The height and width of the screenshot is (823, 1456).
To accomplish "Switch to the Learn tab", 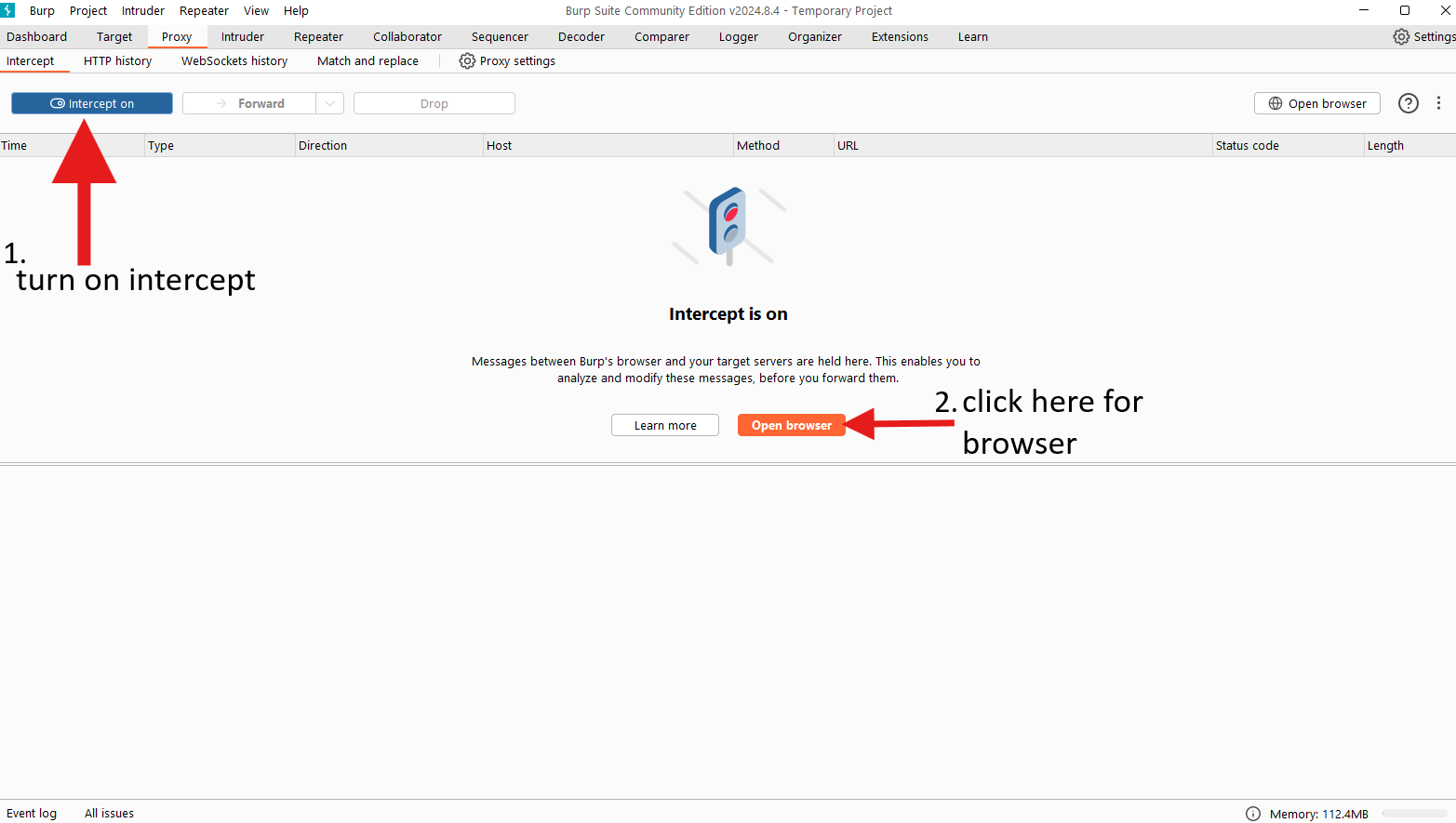I will 973,36.
